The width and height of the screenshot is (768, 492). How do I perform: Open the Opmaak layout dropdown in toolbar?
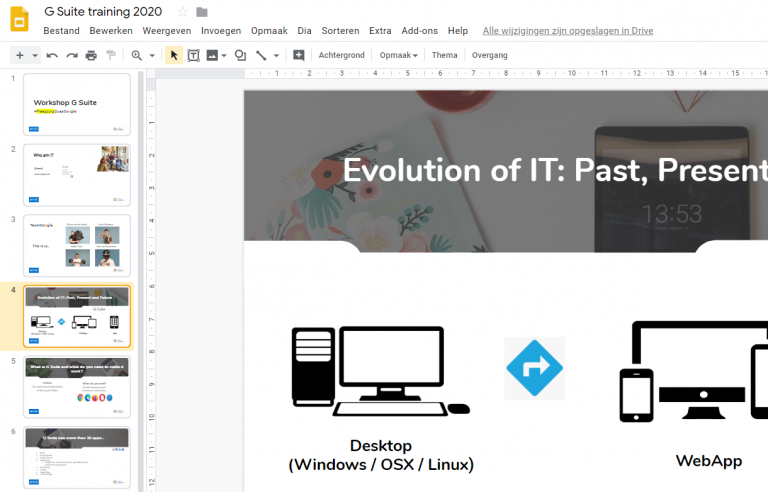click(399, 55)
